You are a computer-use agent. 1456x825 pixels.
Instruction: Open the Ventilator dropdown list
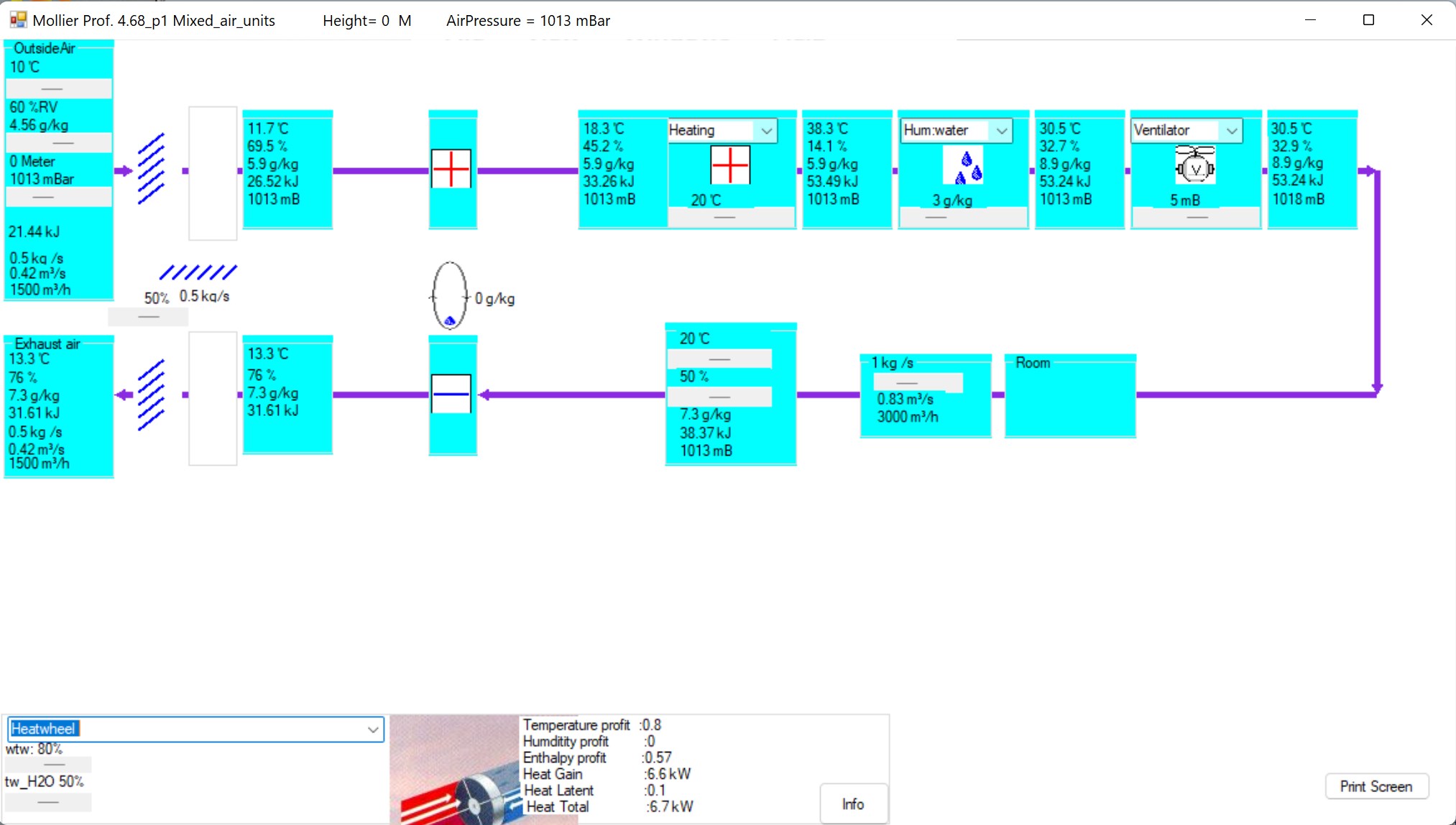pyautogui.click(x=1231, y=131)
